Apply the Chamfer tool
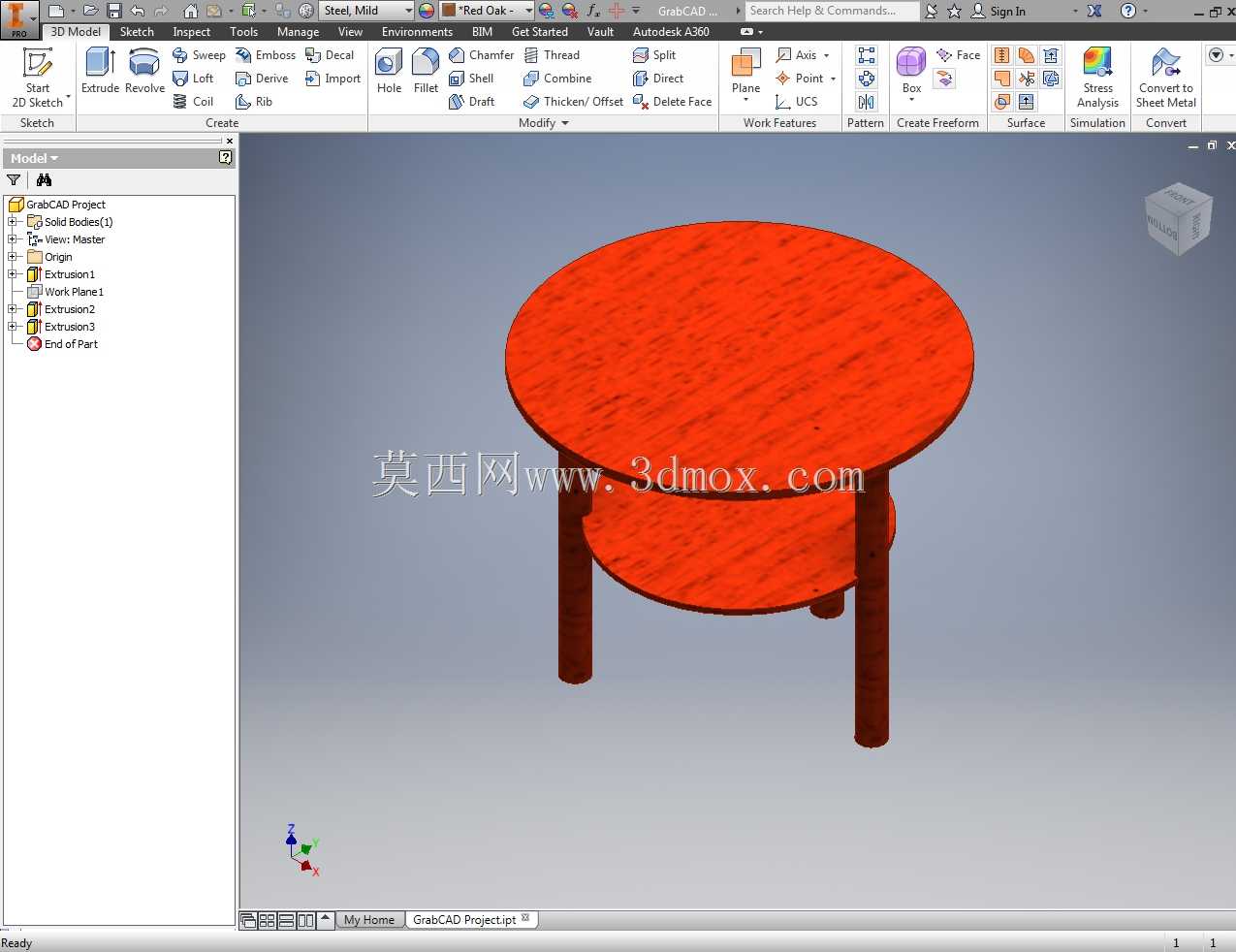 482,55
